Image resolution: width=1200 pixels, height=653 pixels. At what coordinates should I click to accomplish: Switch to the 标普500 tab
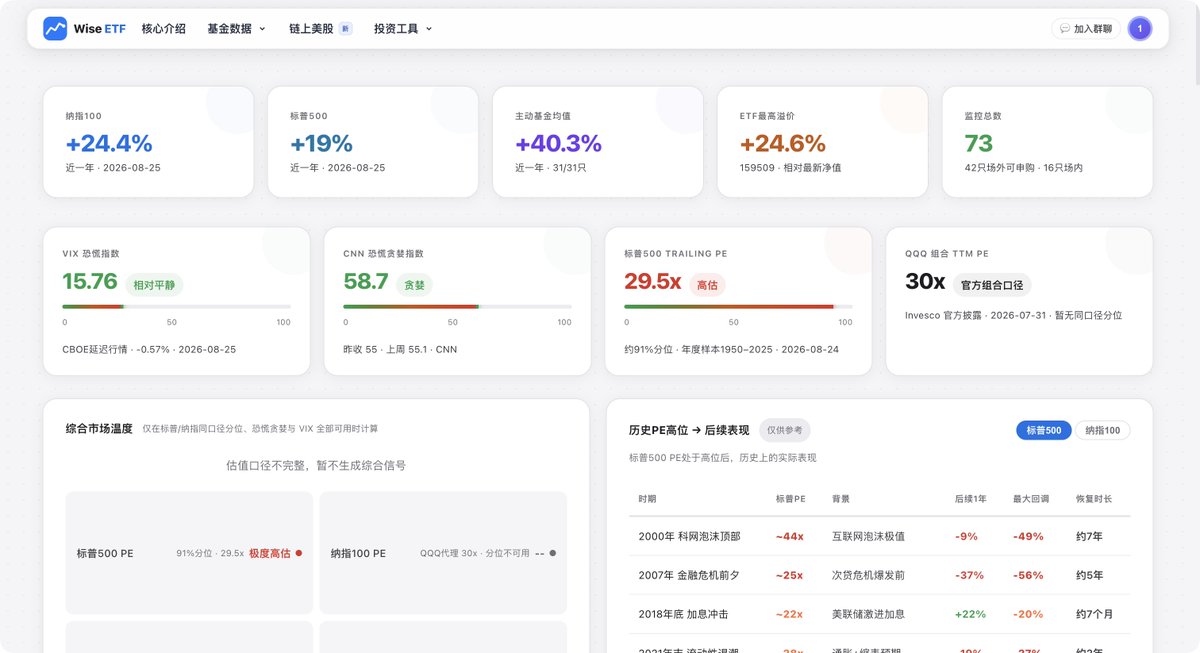point(1044,431)
